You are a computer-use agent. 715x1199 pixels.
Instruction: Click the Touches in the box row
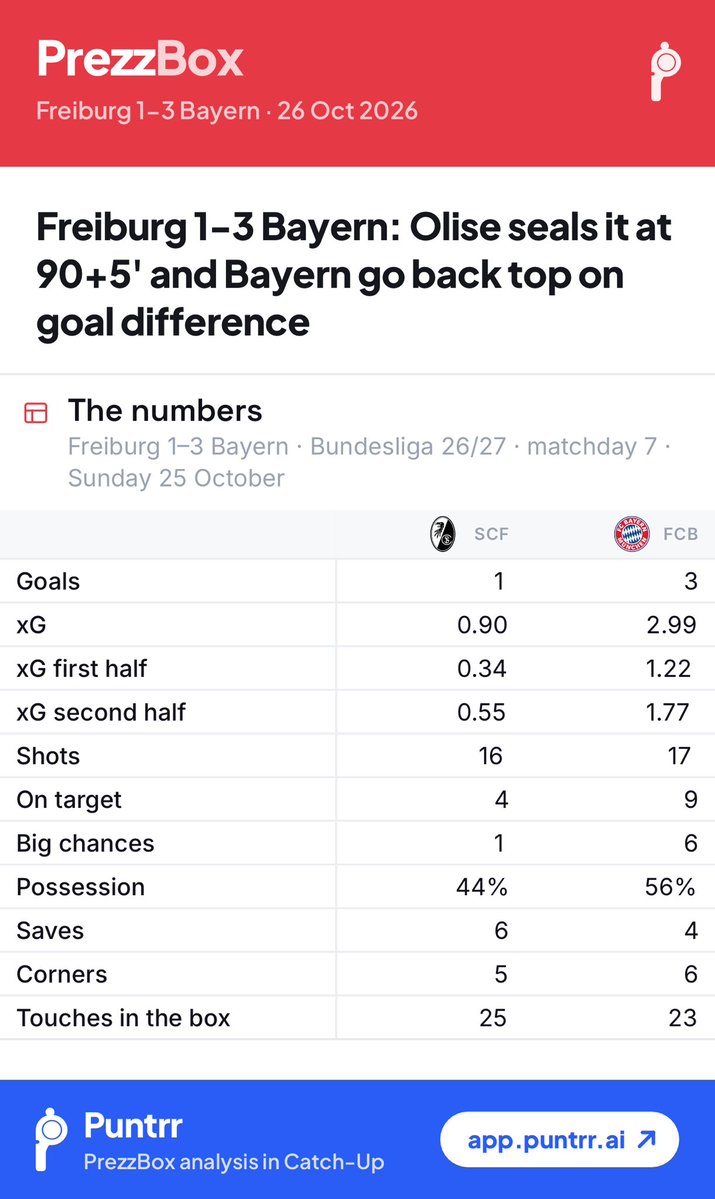click(x=357, y=1018)
